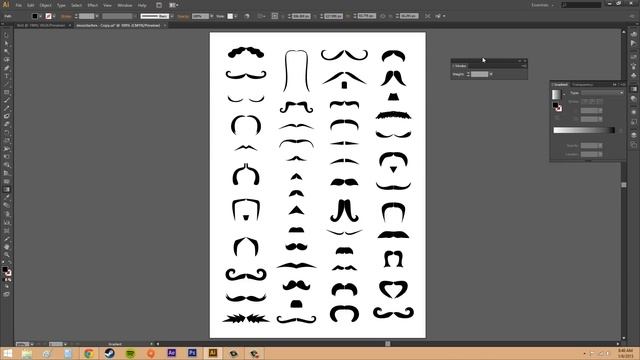Image resolution: width=640 pixels, height=360 pixels.
Task: Select the Rectangle tool
Action: point(6,92)
